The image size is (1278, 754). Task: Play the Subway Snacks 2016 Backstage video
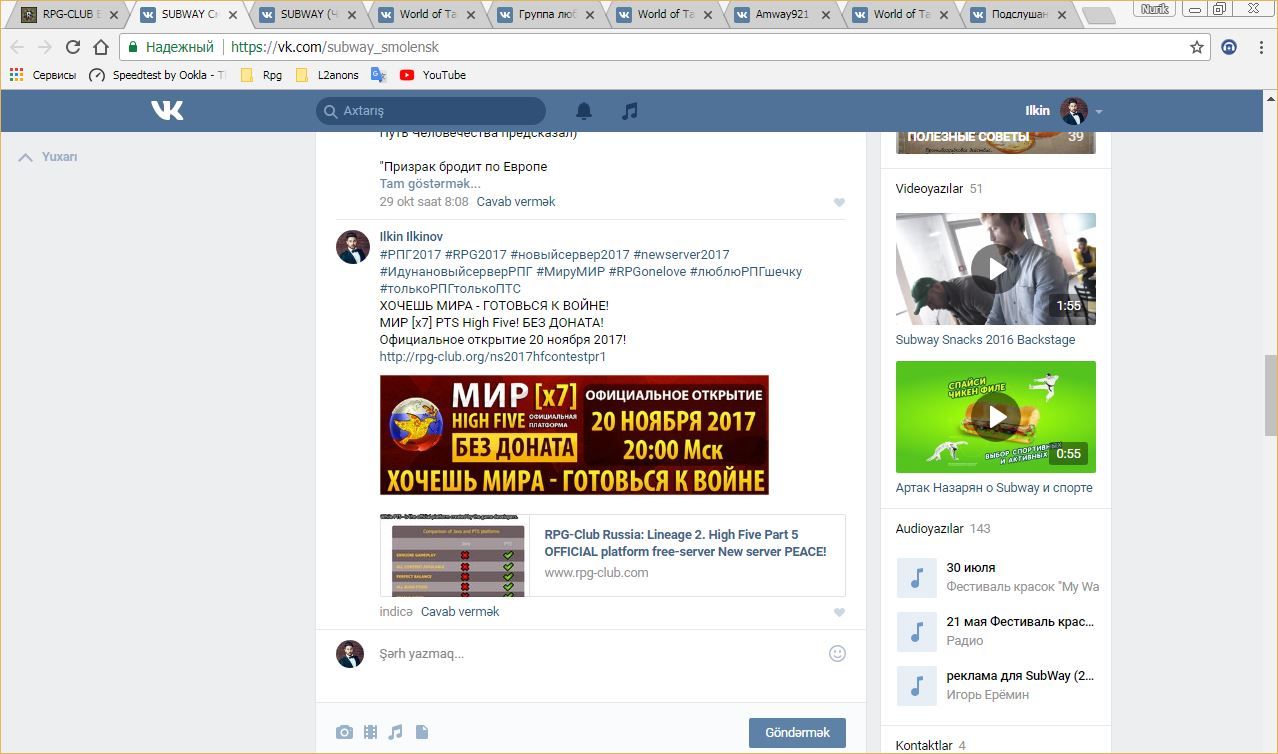click(x=995, y=268)
